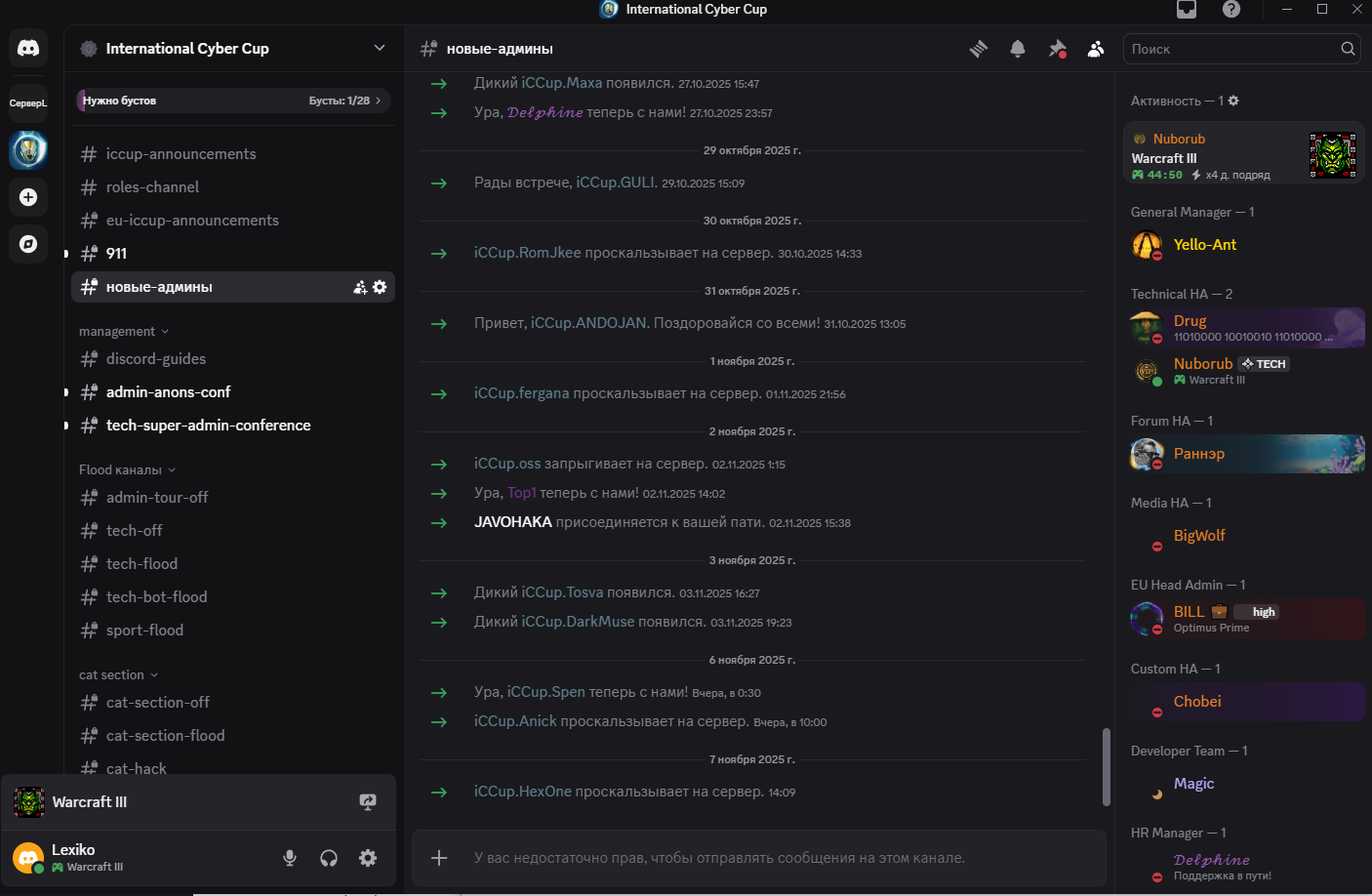Click iCCup.HexOne username link
Screen dimensions: 1372x896
(523, 792)
